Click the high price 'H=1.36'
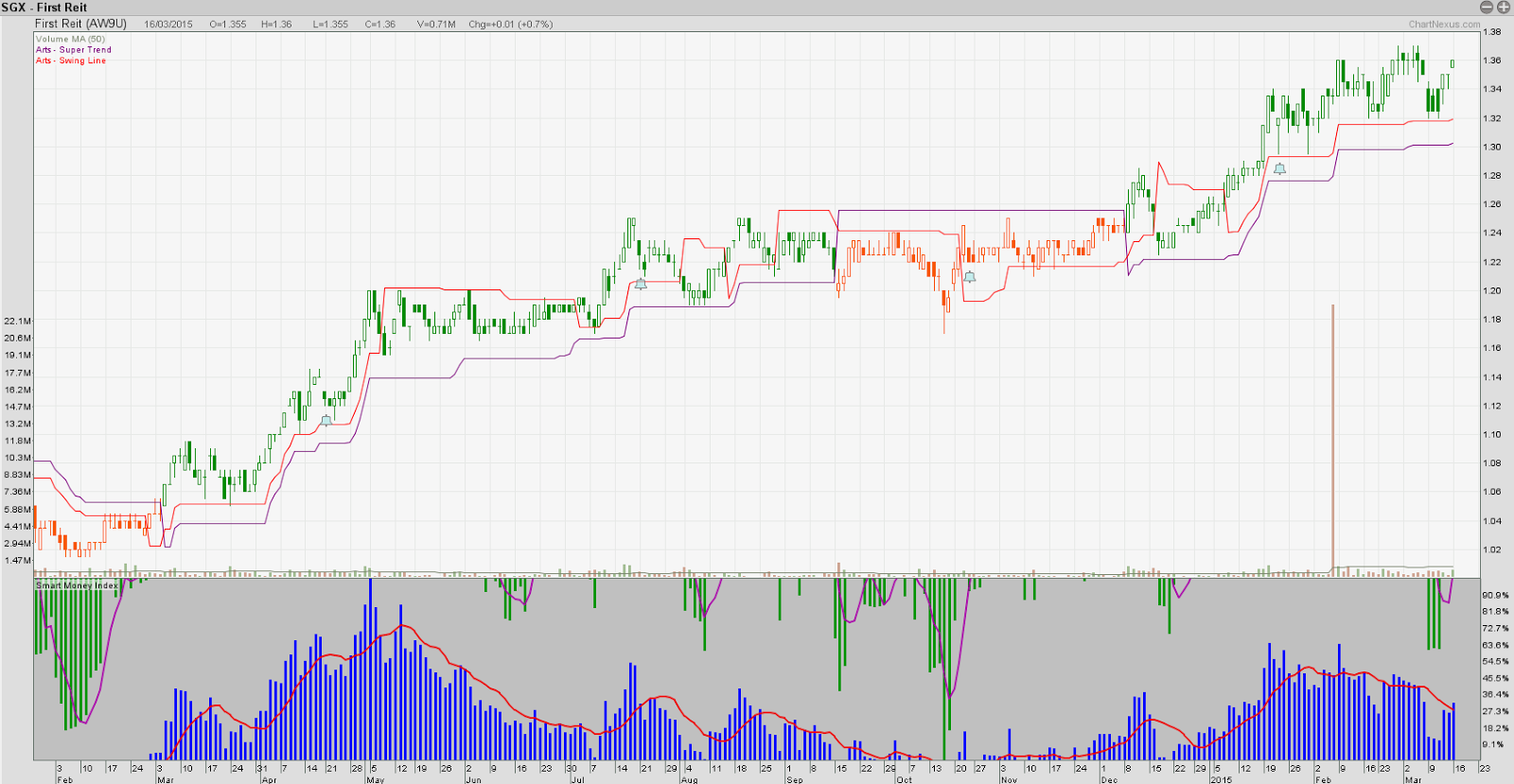The height and width of the screenshot is (784, 1514). click(x=276, y=25)
